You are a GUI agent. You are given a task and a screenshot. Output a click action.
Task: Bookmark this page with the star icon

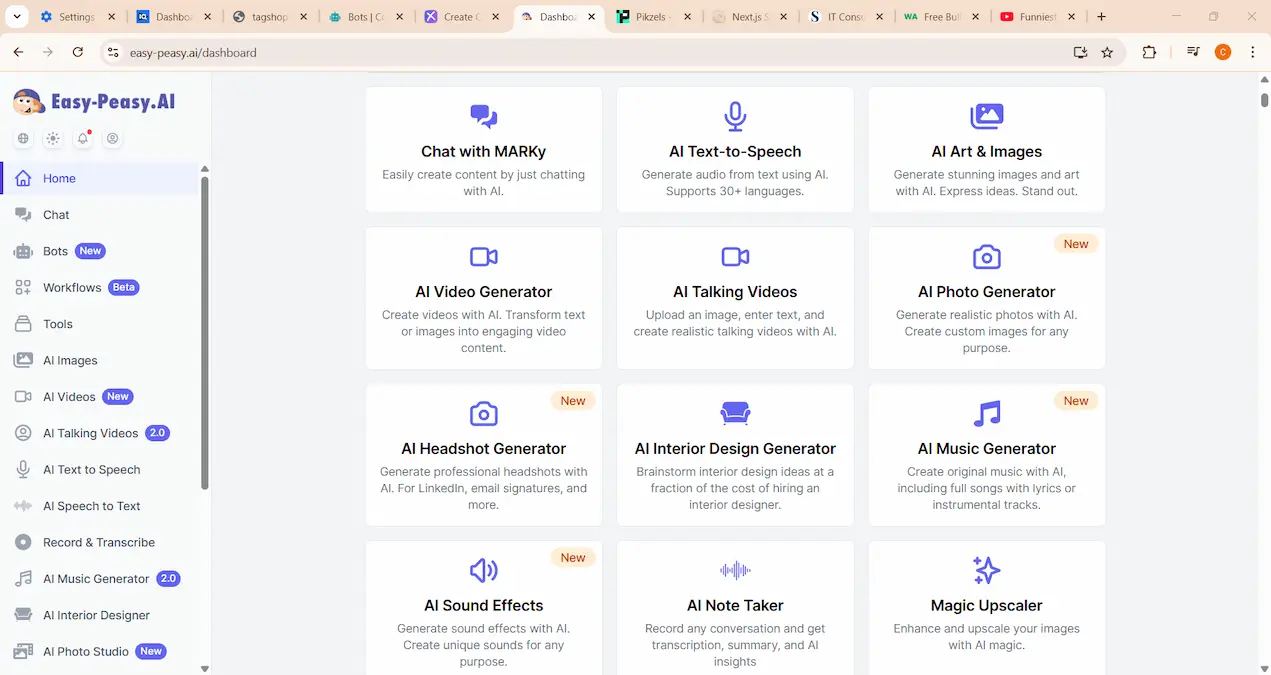[1107, 52]
